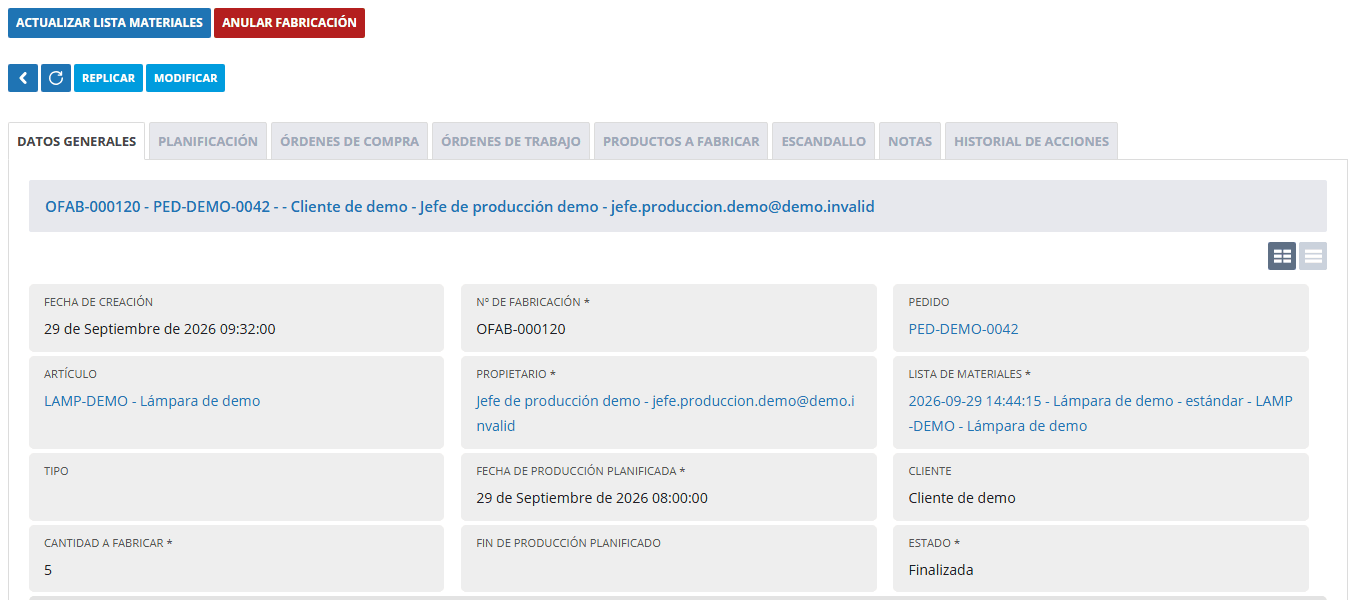Open the Órdenes de Compra tab
Image resolution: width=1356 pixels, height=600 pixels.
[350, 141]
